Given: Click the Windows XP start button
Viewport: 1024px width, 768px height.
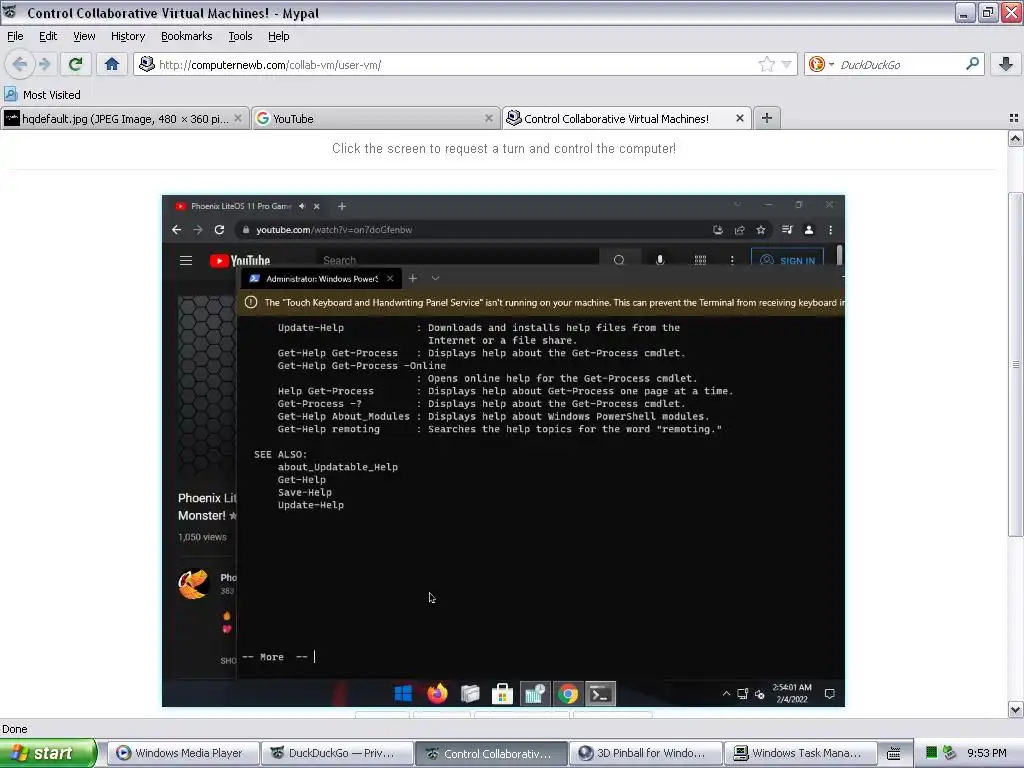Looking at the screenshot, I should (47, 753).
